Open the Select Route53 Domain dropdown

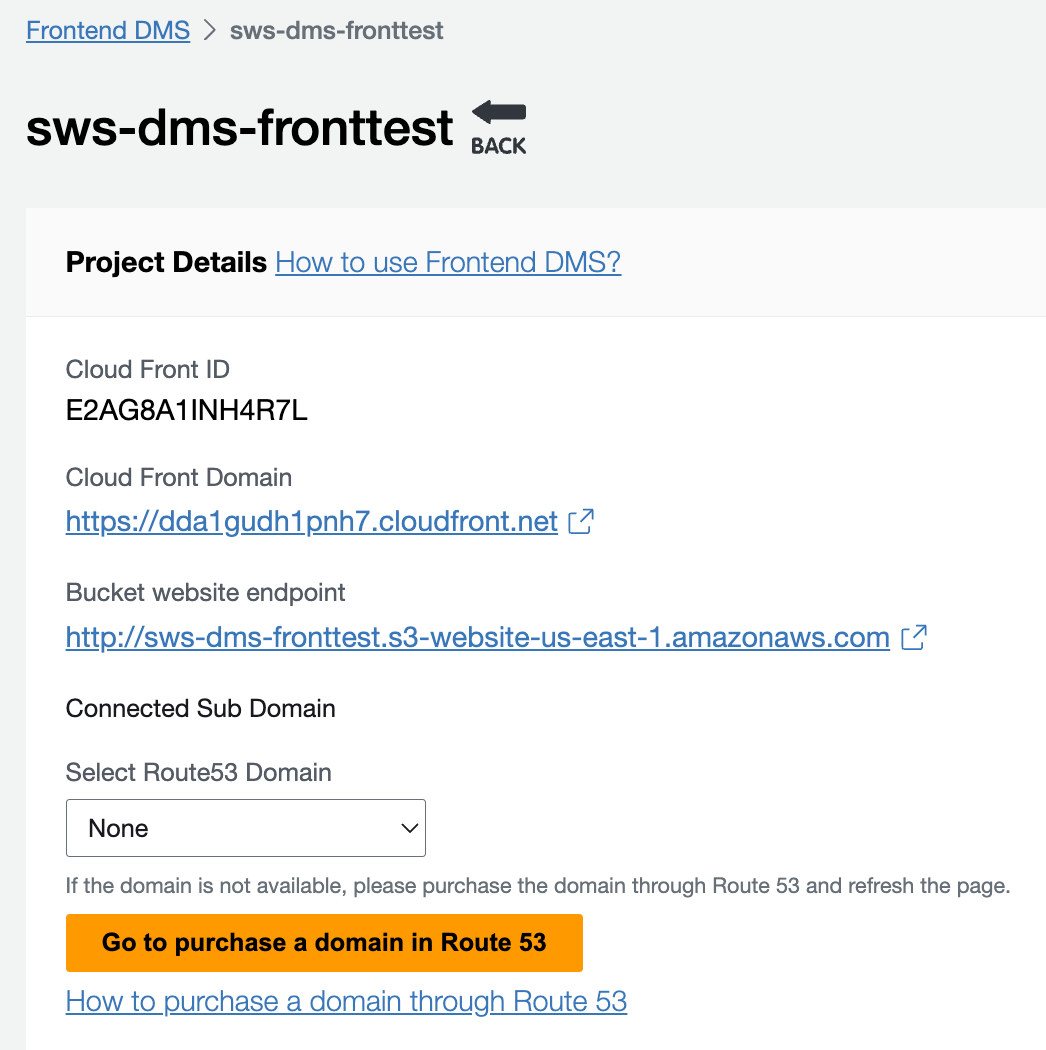[245, 828]
